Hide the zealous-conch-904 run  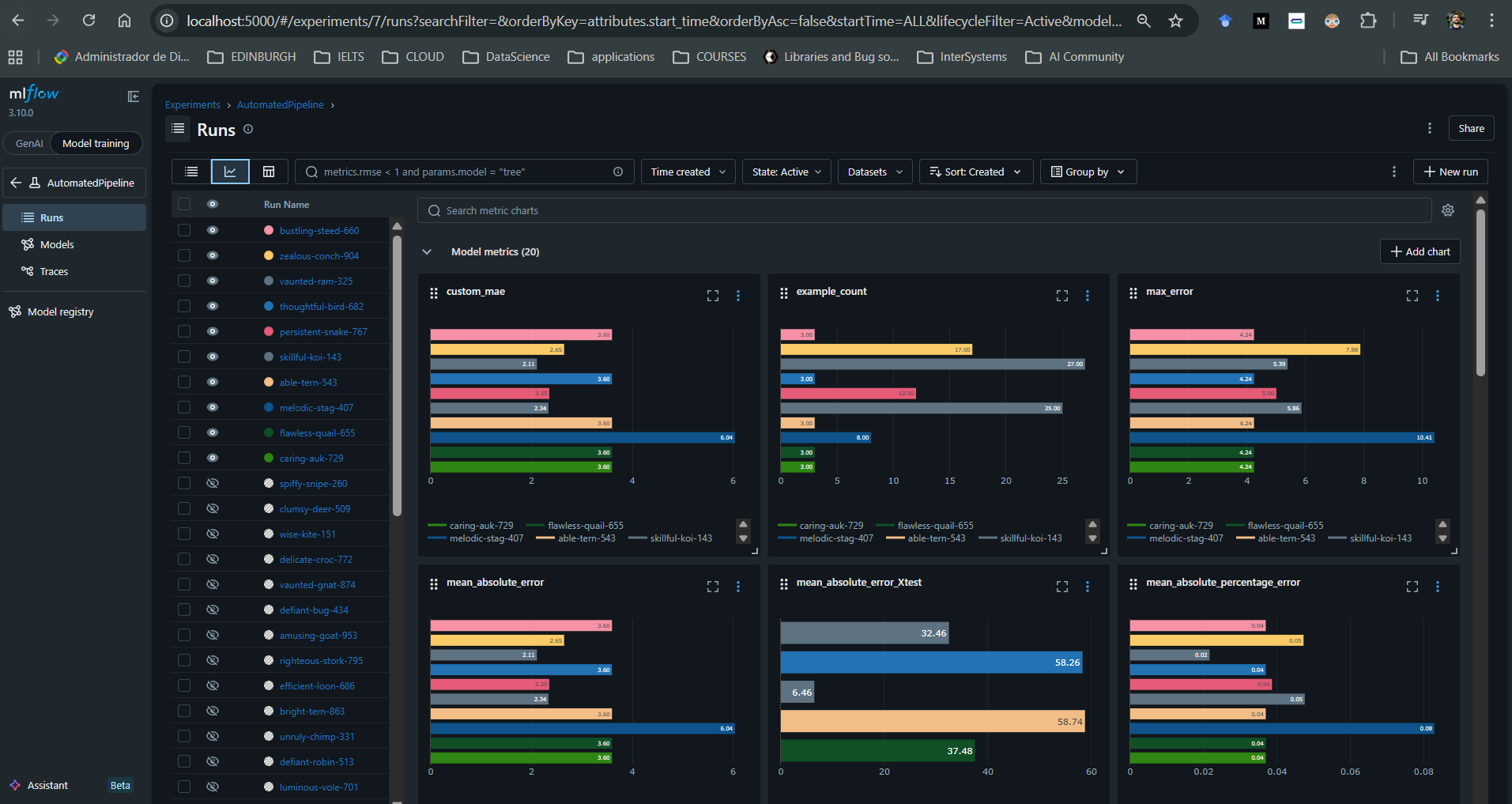point(213,255)
